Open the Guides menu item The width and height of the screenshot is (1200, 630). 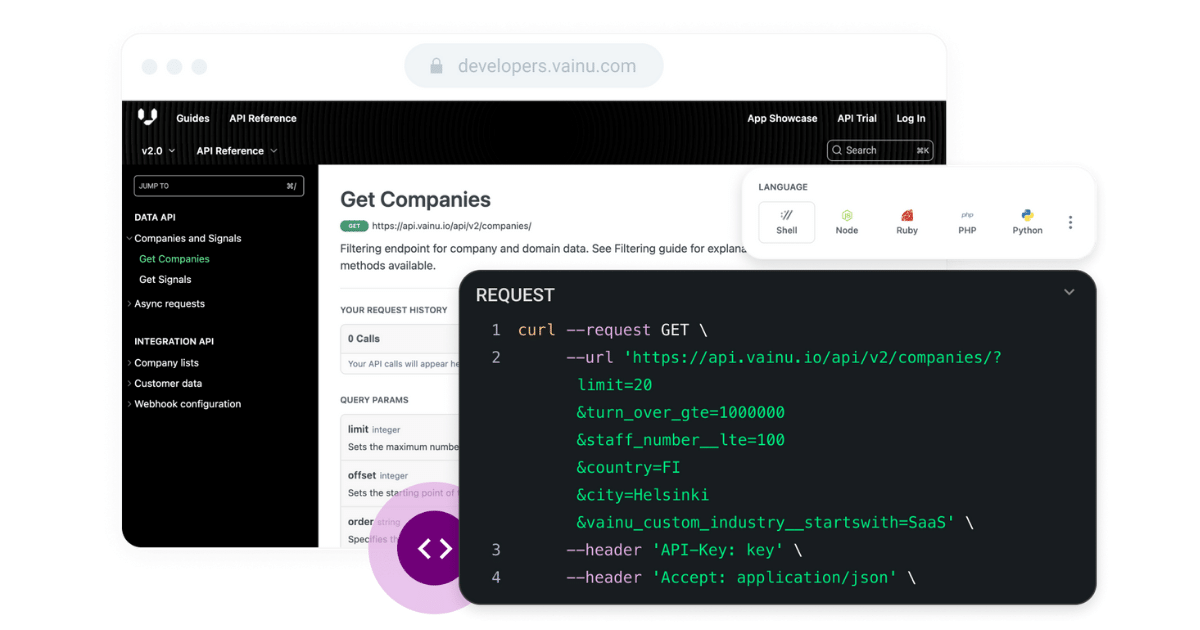pos(193,118)
